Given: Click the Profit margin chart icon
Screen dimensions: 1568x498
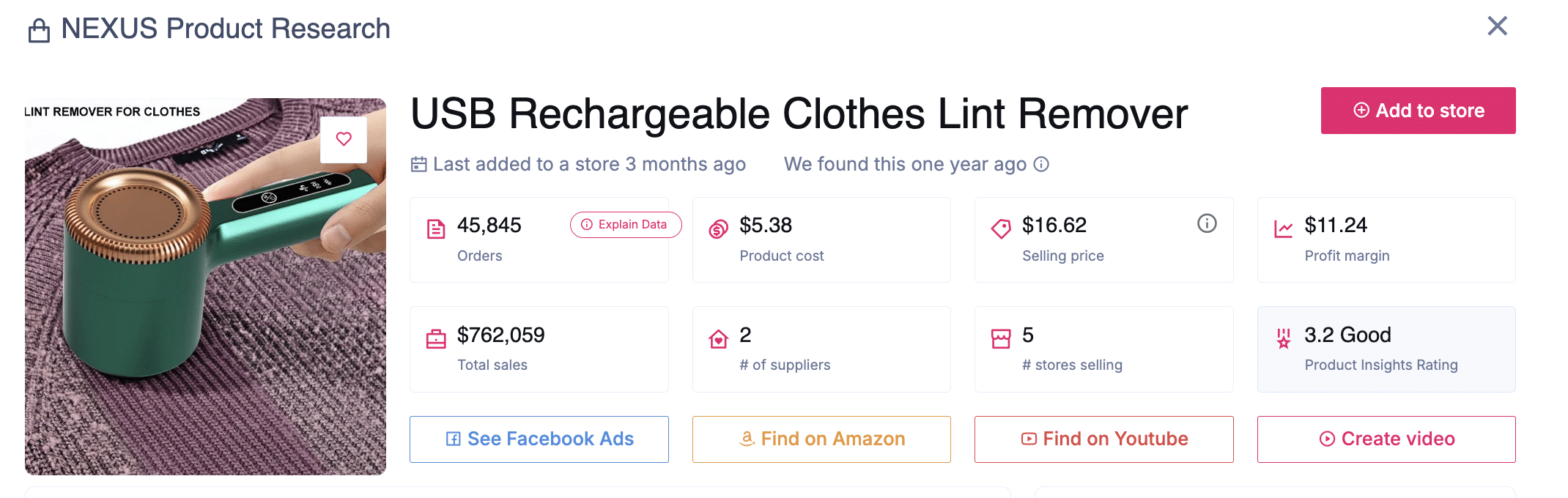Looking at the screenshot, I should (1283, 229).
